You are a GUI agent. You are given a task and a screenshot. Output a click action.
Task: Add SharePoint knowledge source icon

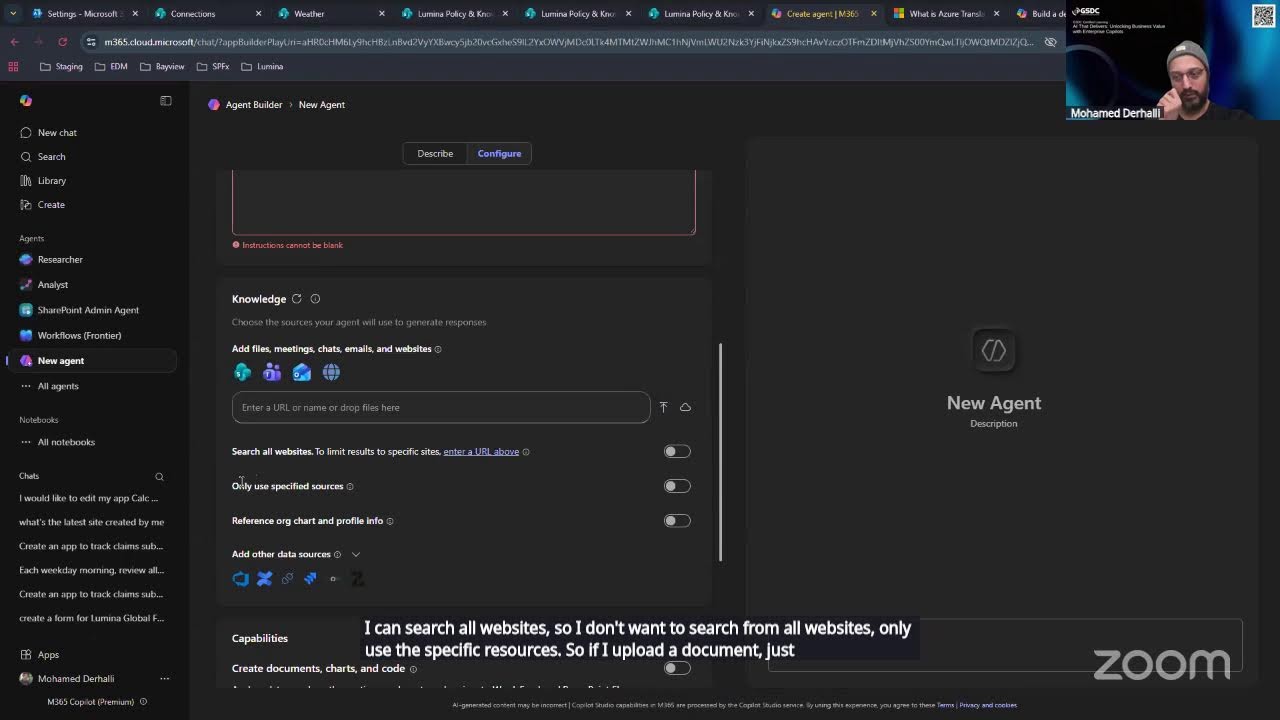click(242, 372)
